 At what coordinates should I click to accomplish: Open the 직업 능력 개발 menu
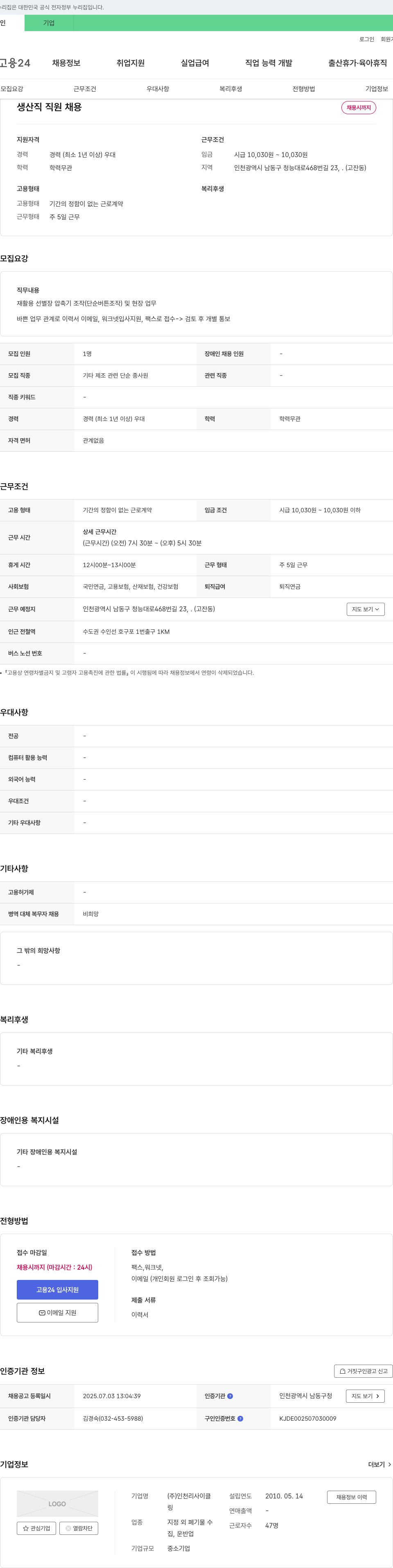point(269,63)
